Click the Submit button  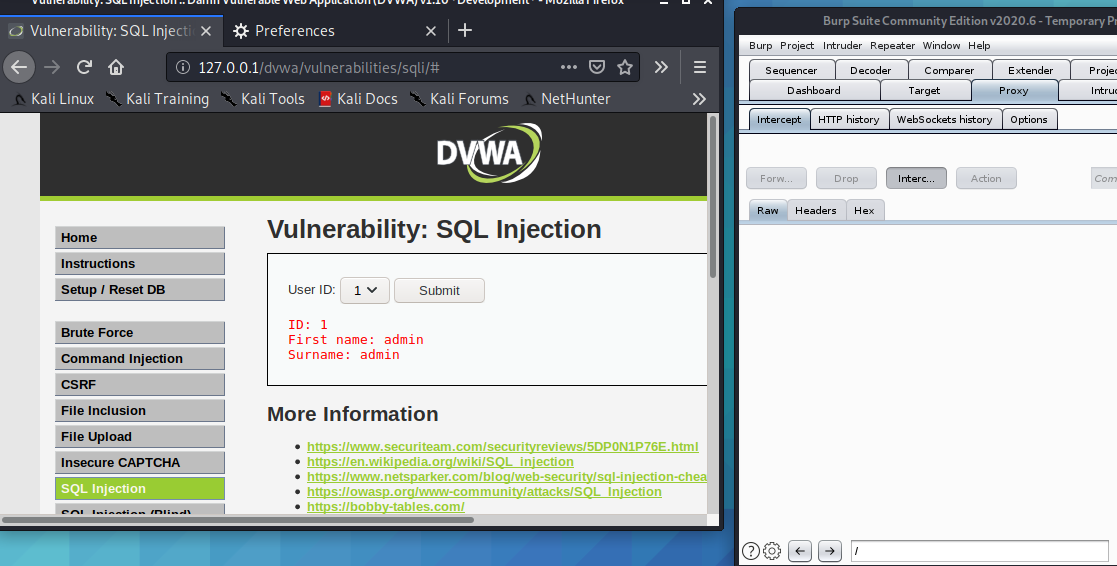tap(440, 290)
